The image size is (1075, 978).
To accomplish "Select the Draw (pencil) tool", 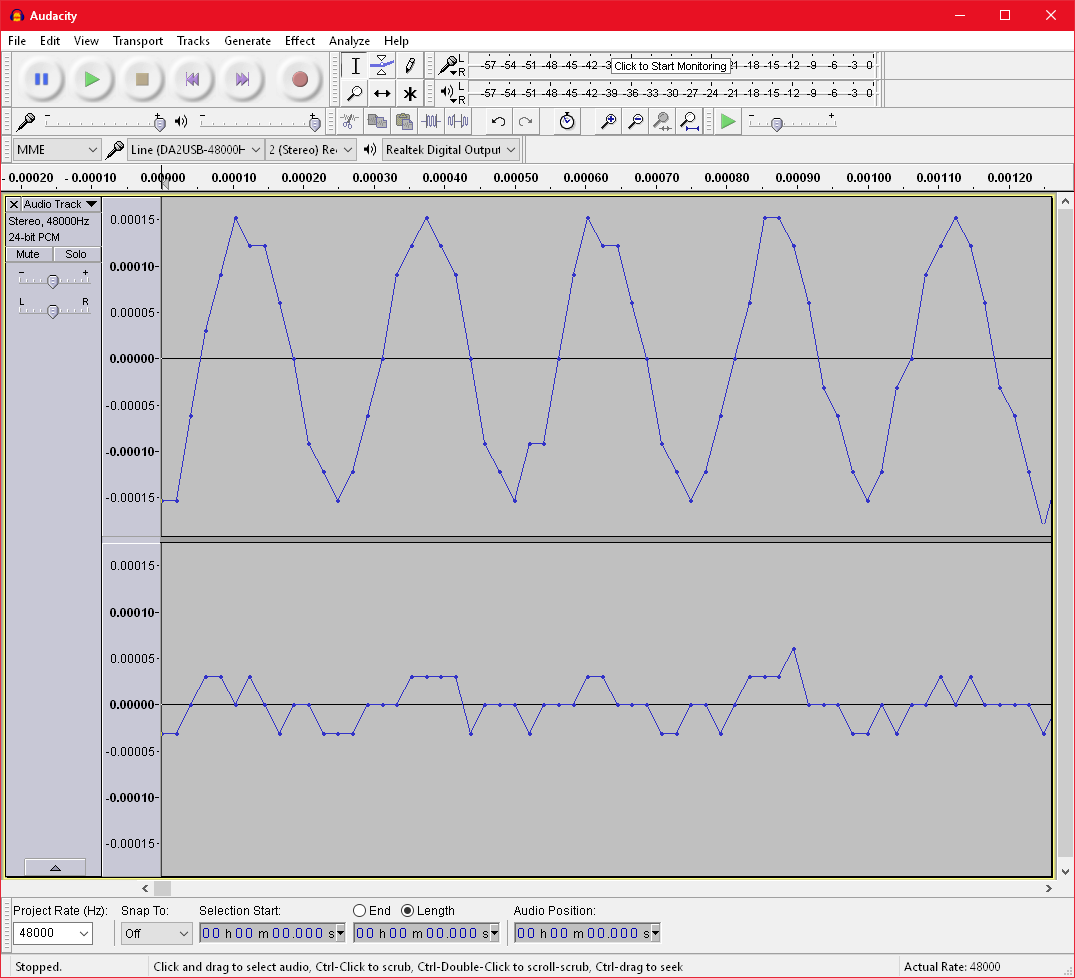I will pyautogui.click(x=409, y=66).
